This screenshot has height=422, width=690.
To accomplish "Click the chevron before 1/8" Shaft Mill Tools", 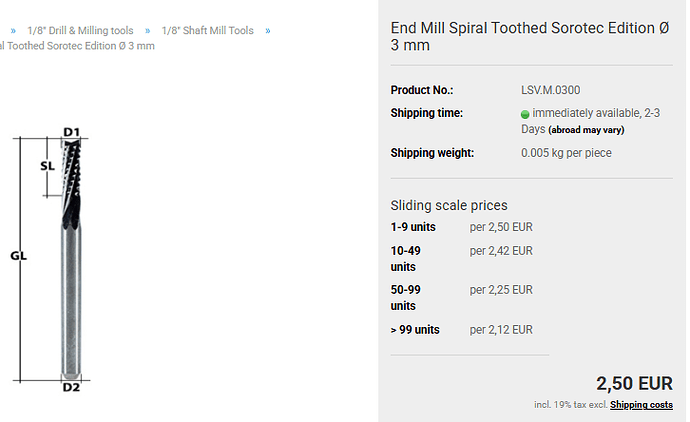I will point(147,31).
